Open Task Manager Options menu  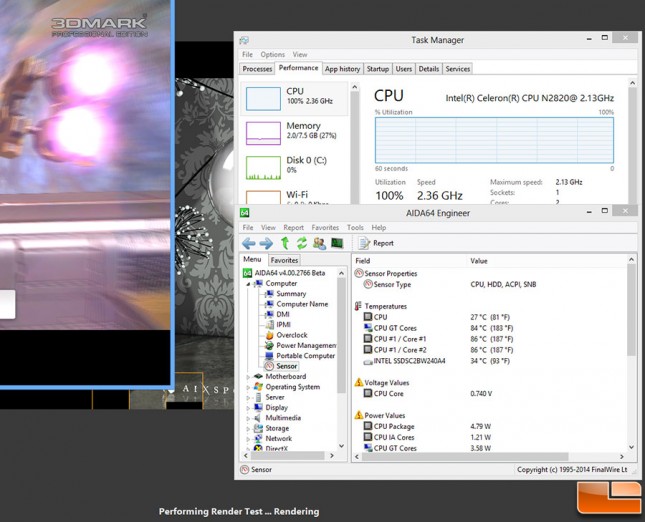point(272,54)
